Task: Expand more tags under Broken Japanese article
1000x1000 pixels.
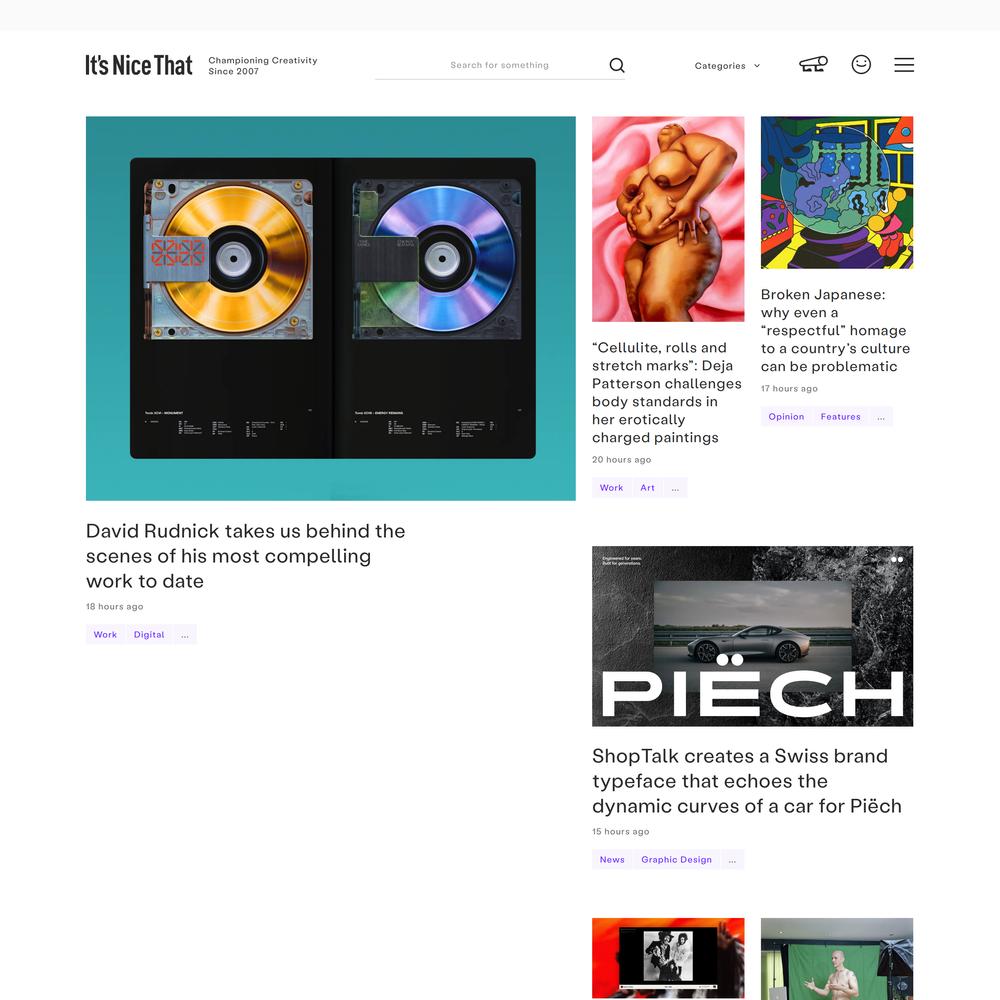Action: (881, 417)
